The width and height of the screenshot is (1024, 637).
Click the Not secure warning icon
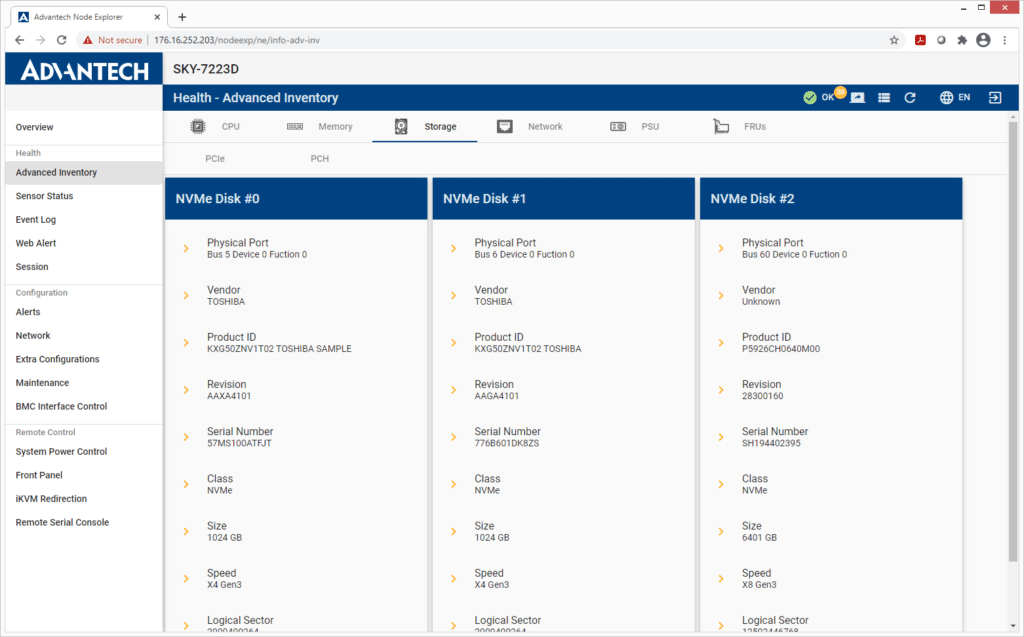pyautogui.click(x=88, y=40)
